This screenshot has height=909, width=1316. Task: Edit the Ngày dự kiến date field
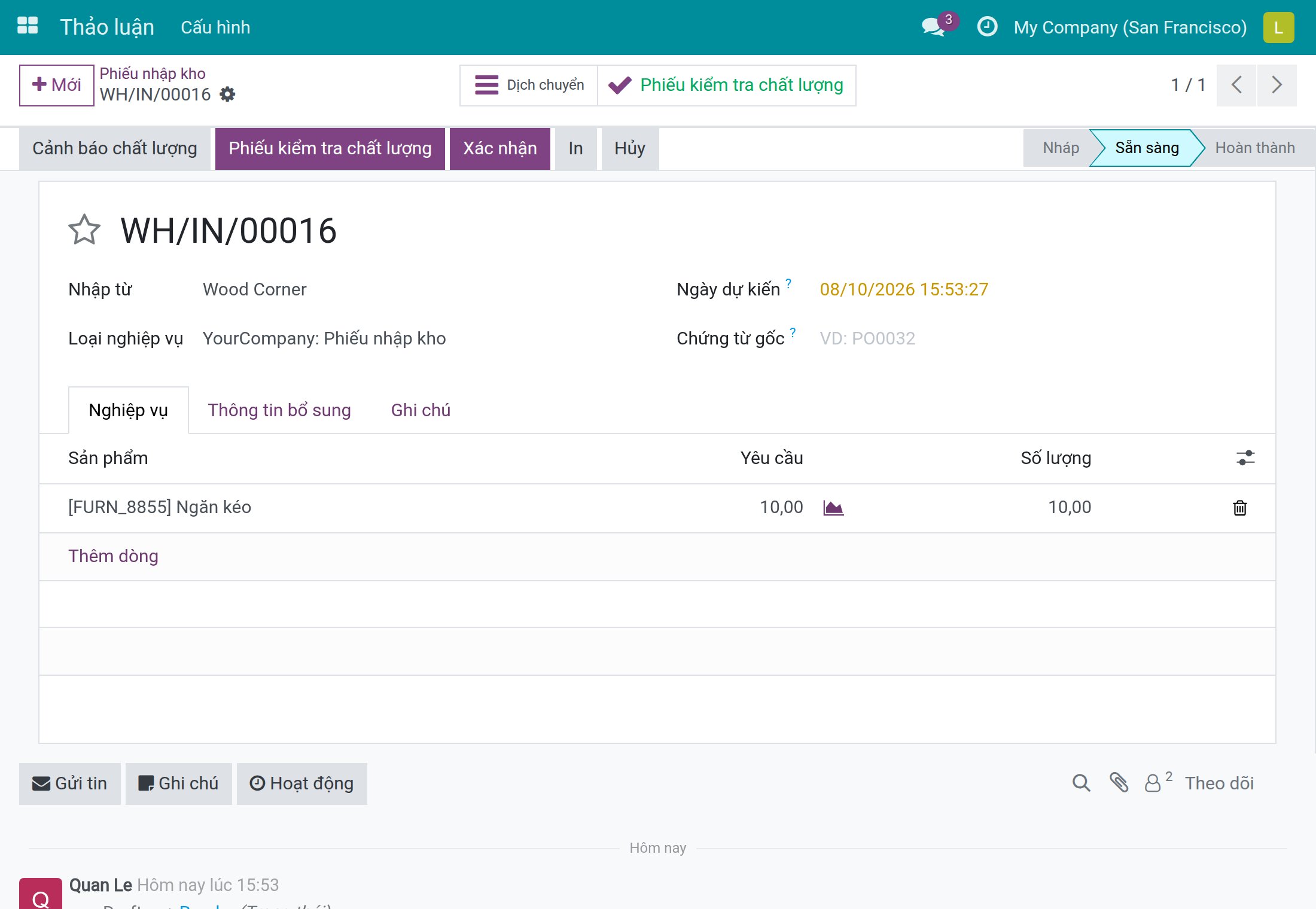(x=903, y=289)
